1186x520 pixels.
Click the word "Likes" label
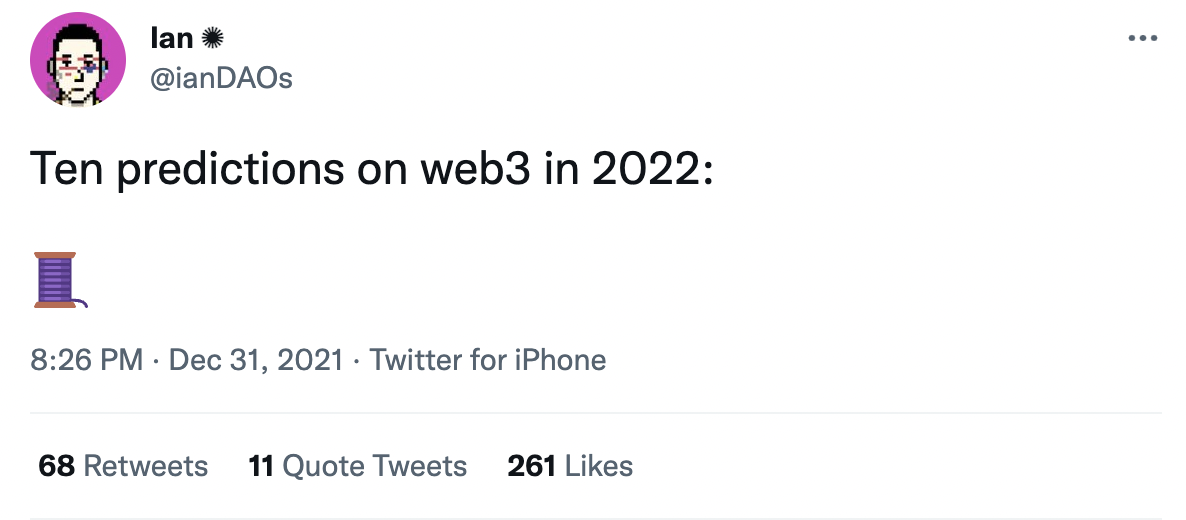click(599, 466)
